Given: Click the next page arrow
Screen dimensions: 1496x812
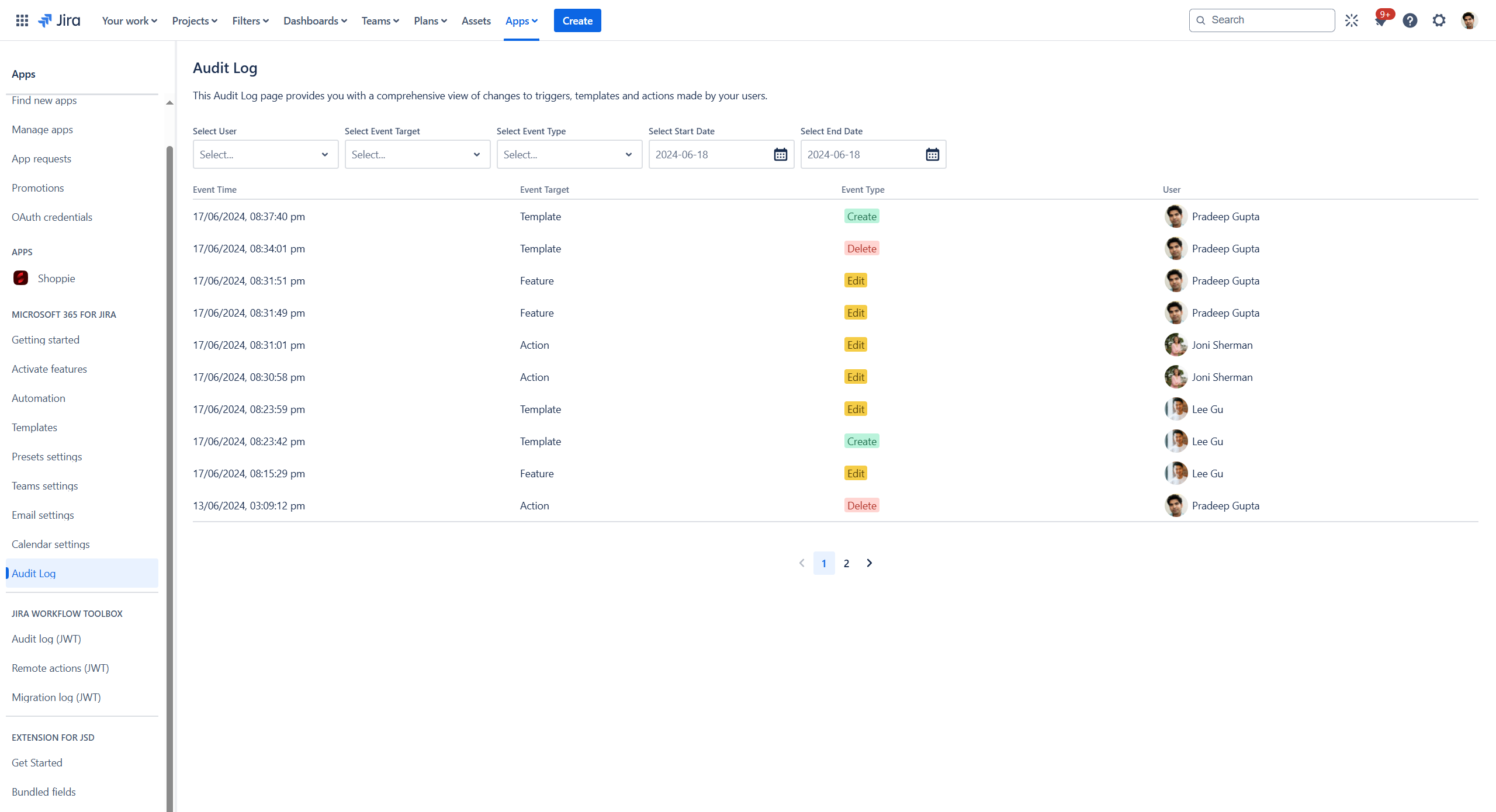Looking at the screenshot, I should pos(870,563).
